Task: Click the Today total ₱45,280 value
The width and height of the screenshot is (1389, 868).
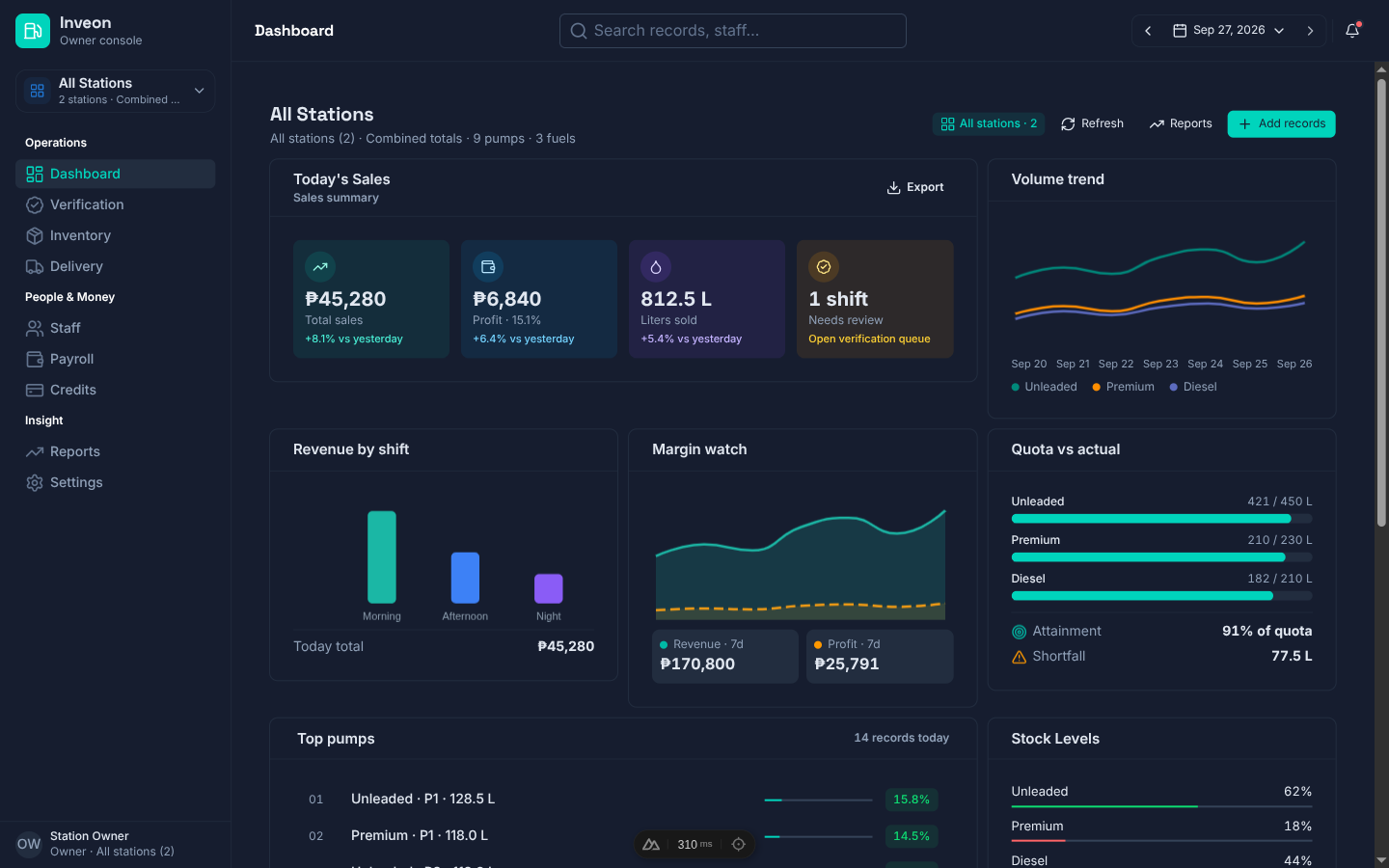Action: [565, 646]
